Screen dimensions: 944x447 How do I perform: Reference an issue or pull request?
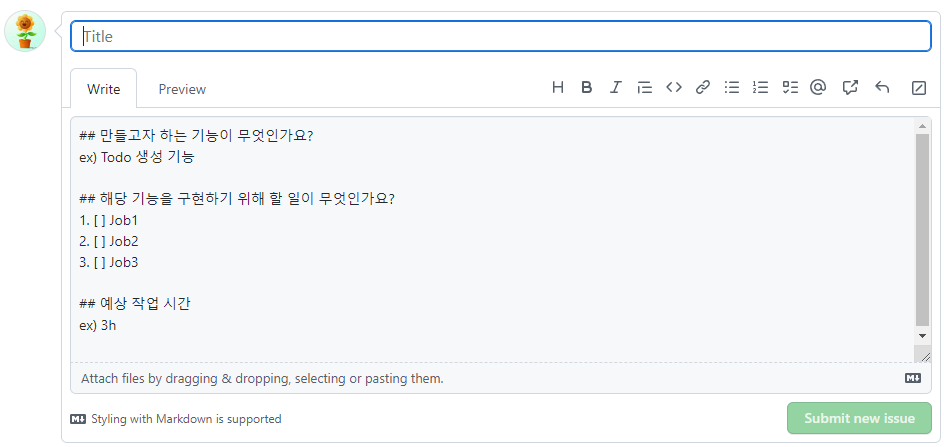tap(849, 88)
